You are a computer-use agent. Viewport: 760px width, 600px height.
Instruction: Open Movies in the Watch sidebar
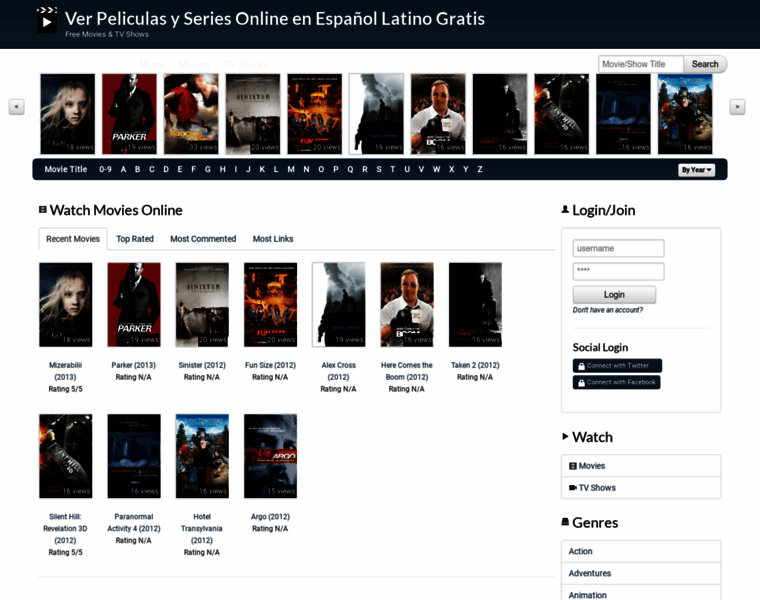tap(641, 466)
